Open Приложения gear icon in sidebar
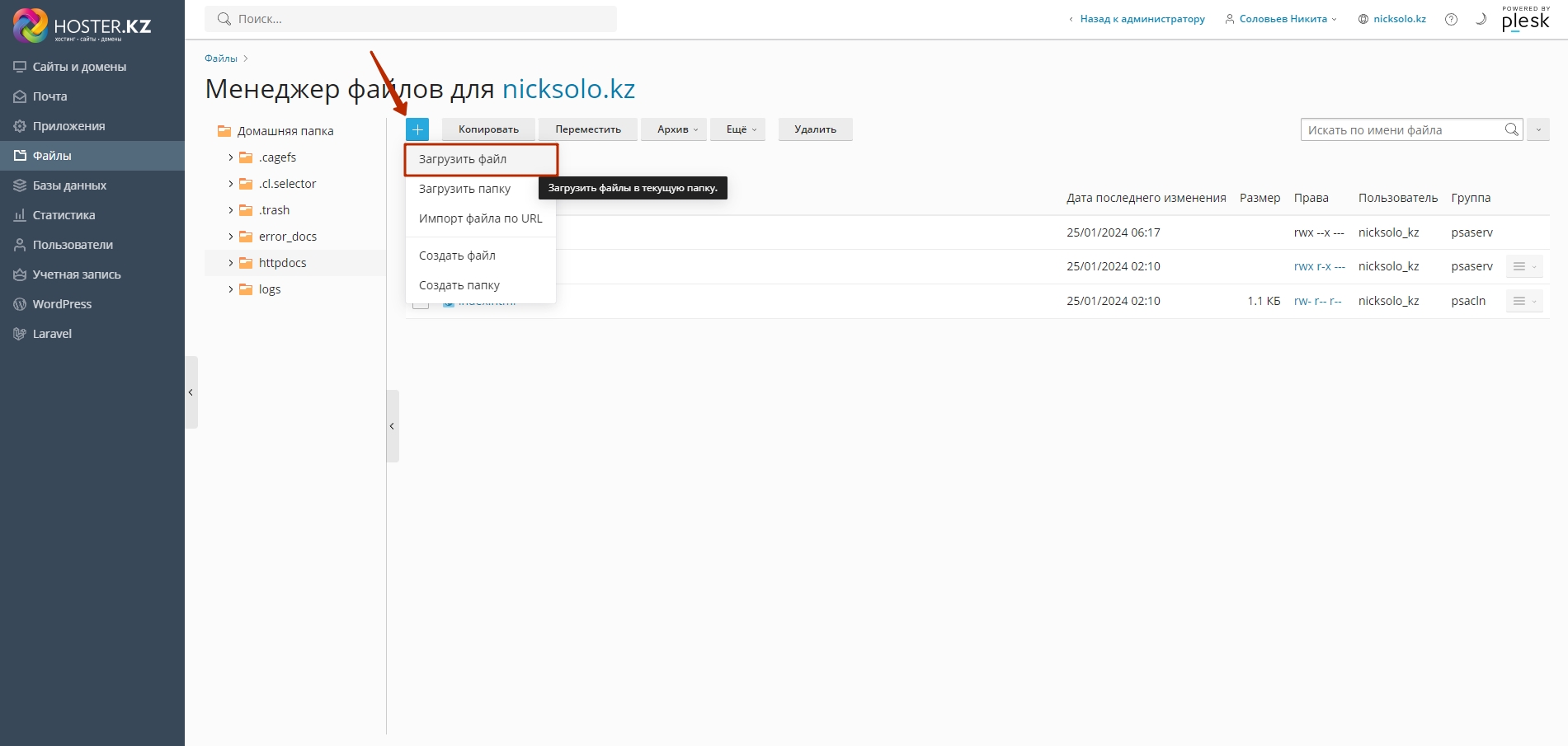This screenshot has width=1568, height=746. pos(20,126)
